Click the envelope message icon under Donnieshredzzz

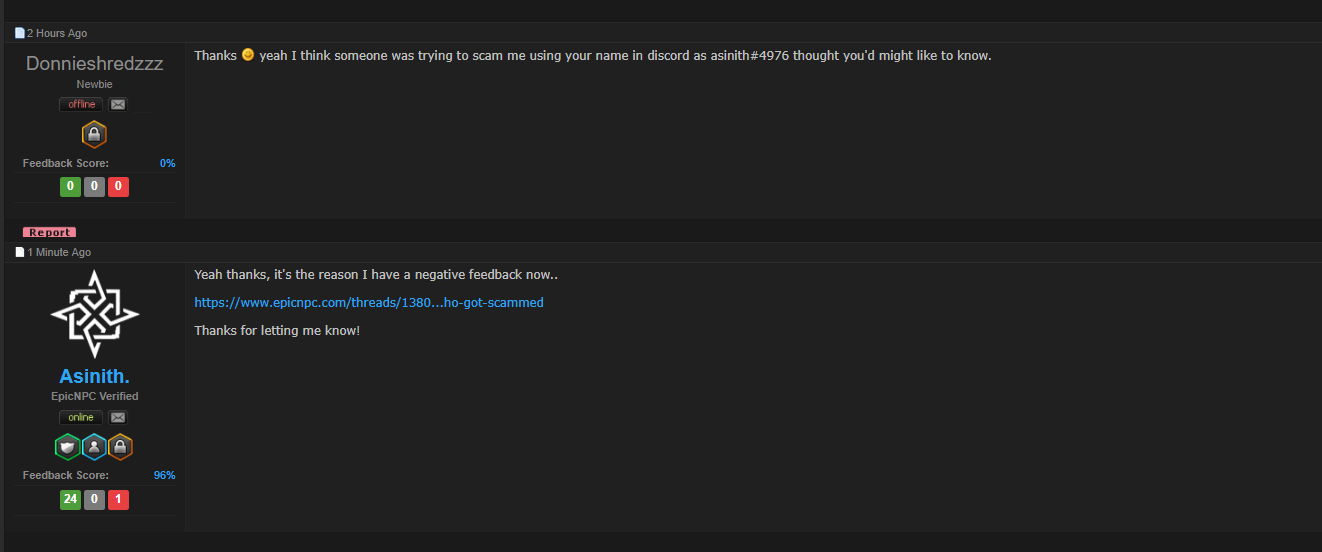[x=118, y=104]
